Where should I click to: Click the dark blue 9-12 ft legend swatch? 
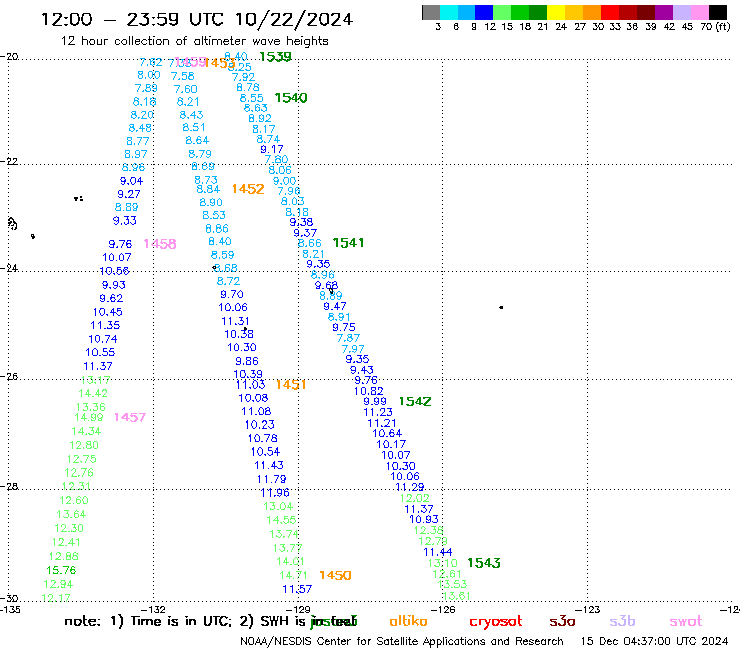tap(485, 12)
